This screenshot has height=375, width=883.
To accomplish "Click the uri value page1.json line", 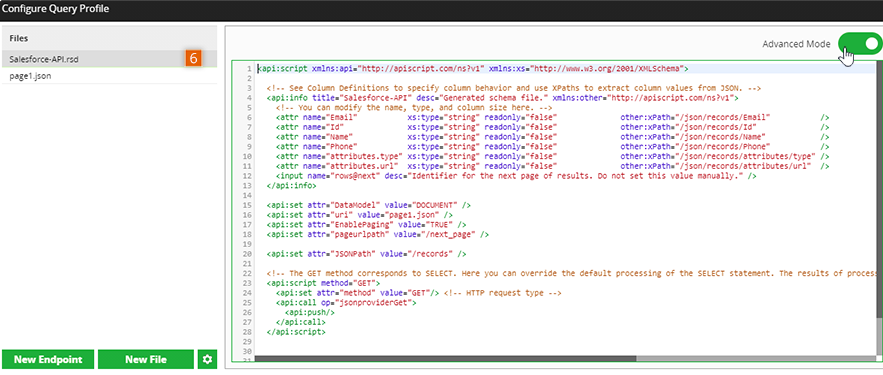I will click(x=359, y=215).
